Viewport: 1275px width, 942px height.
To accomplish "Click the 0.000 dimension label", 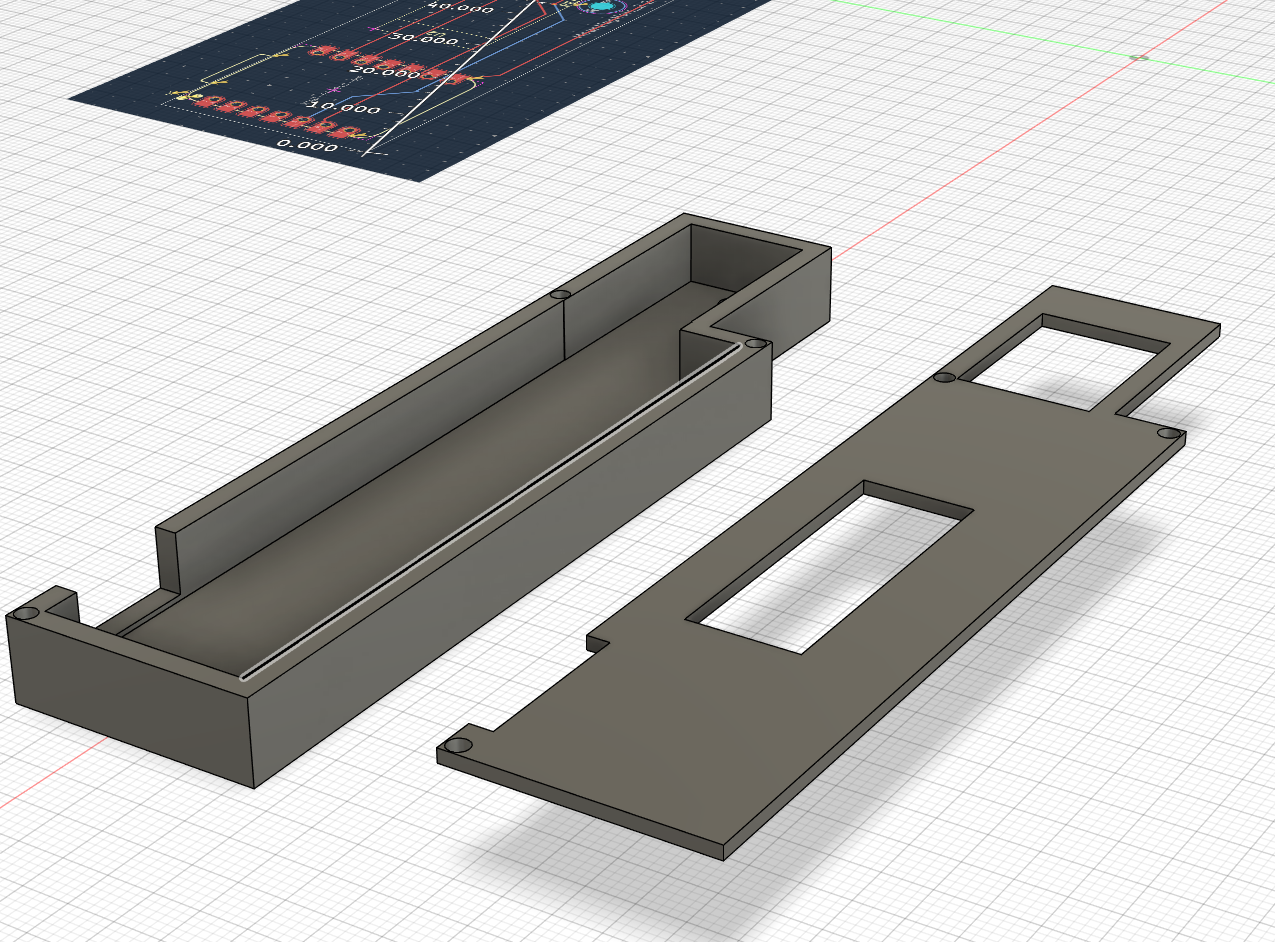I will pos(307,146).
